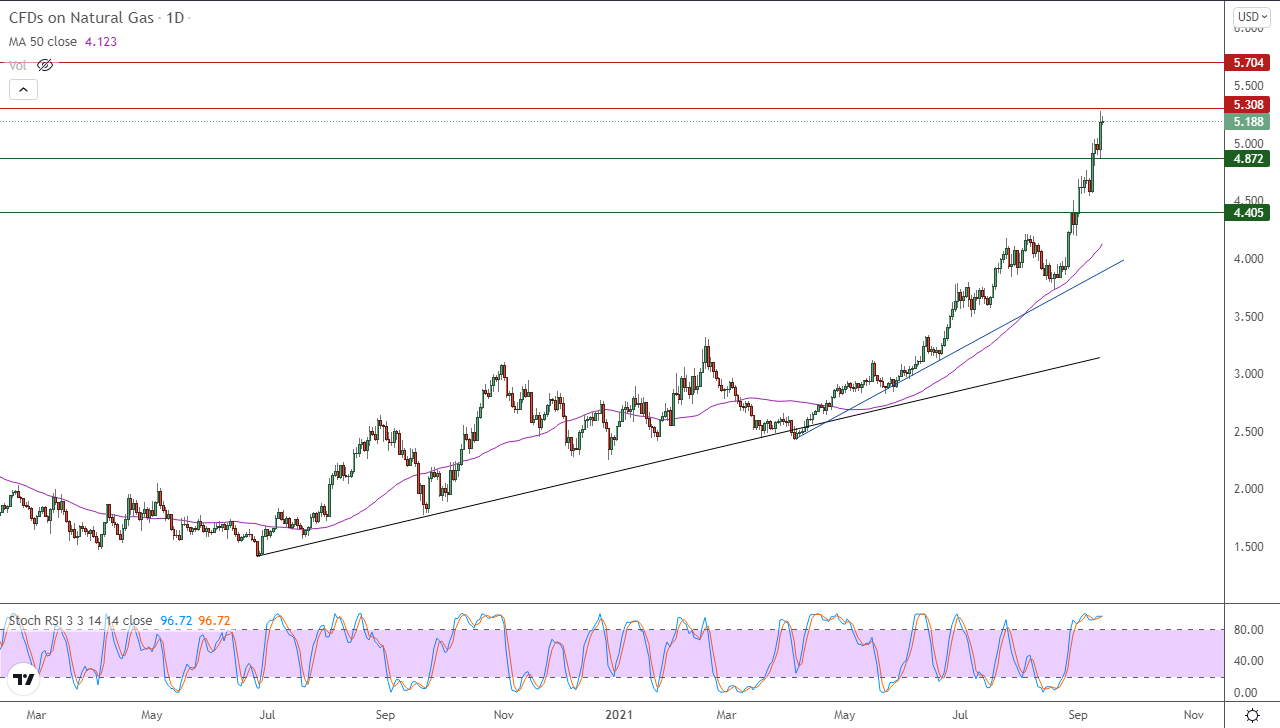Click the red 5.308 price label
Screen dimensions: 1280x728
1249,105
